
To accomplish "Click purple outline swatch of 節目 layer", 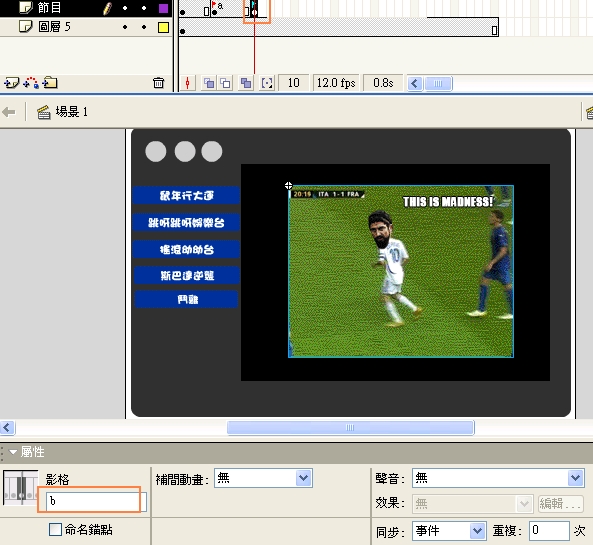I will click(x=163, y=8).
